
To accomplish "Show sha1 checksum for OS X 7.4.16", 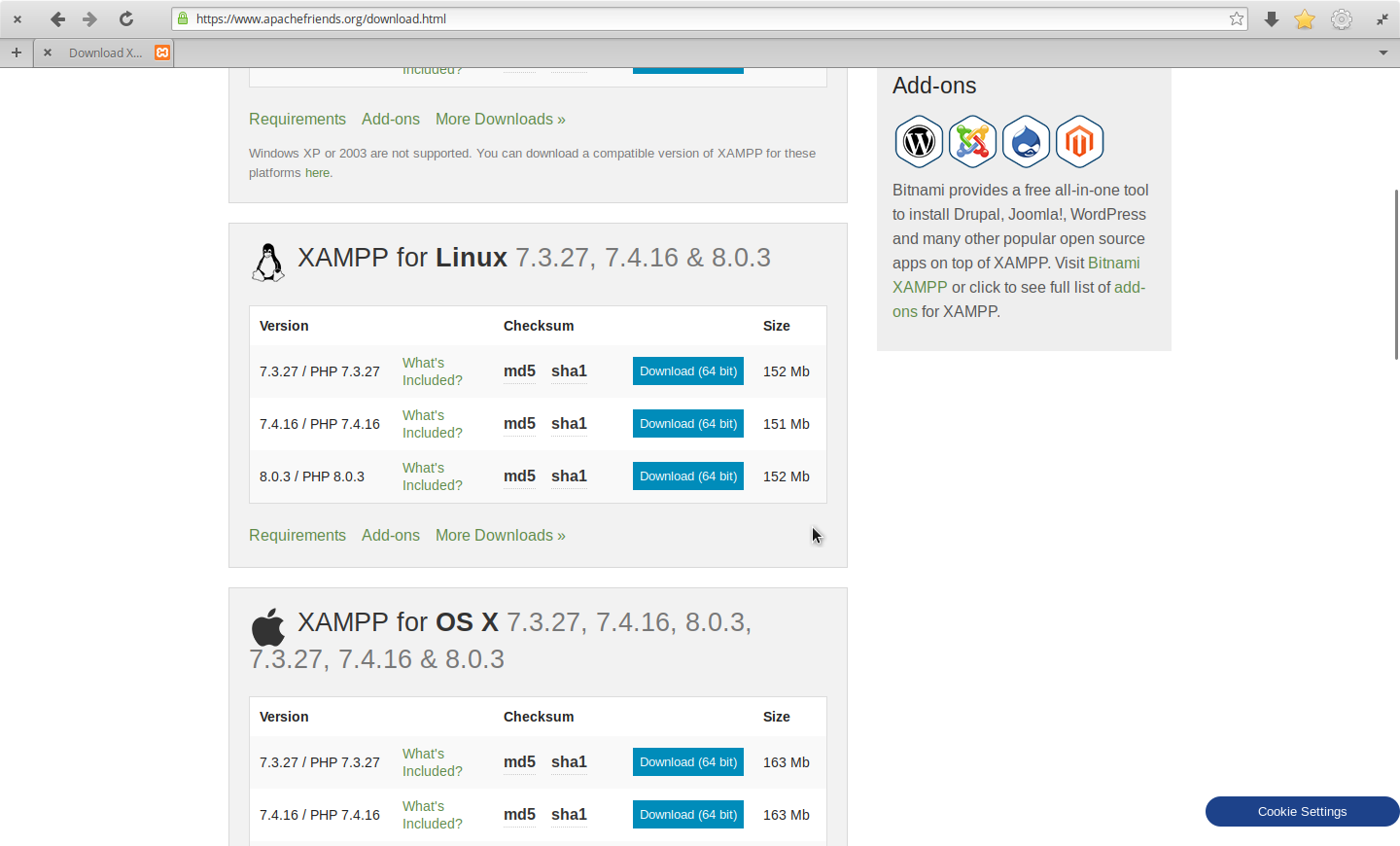I will (x=569, y=815).
